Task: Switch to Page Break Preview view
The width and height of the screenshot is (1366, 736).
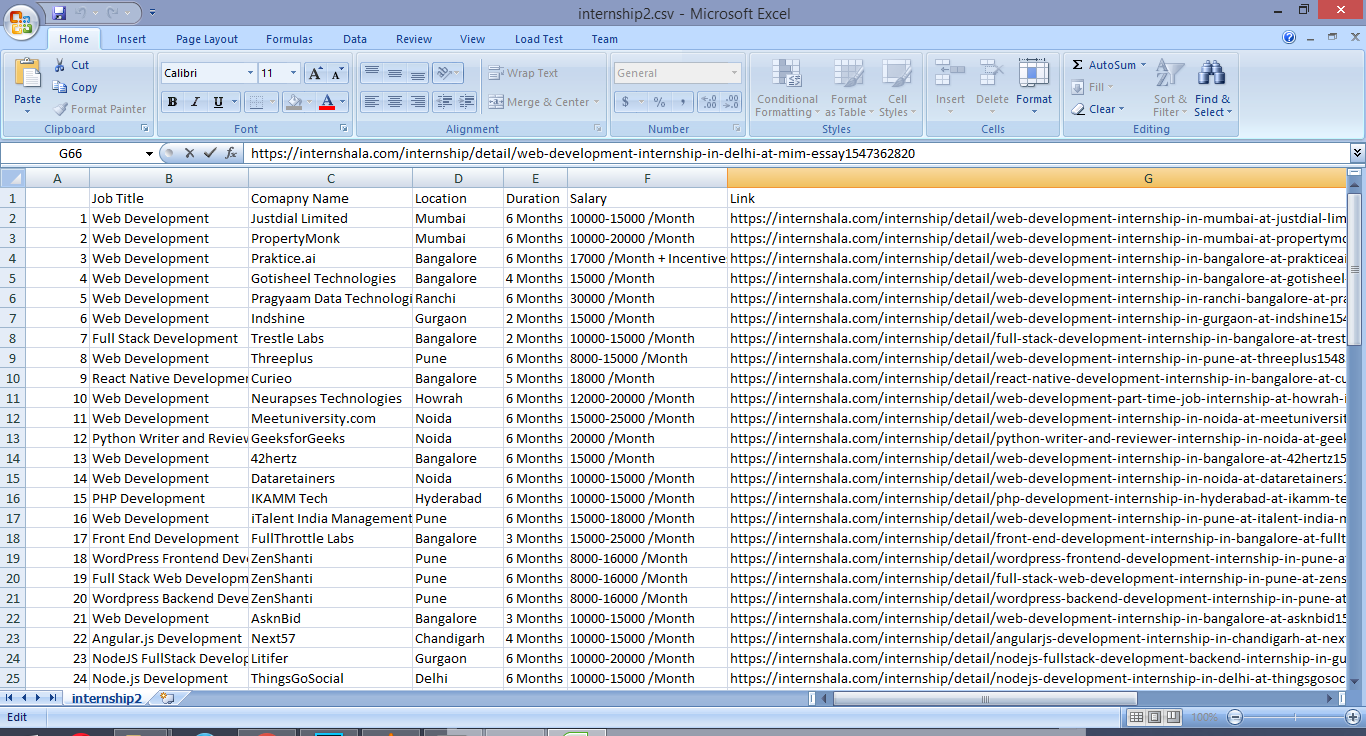Action: [x=1174, y=717]
